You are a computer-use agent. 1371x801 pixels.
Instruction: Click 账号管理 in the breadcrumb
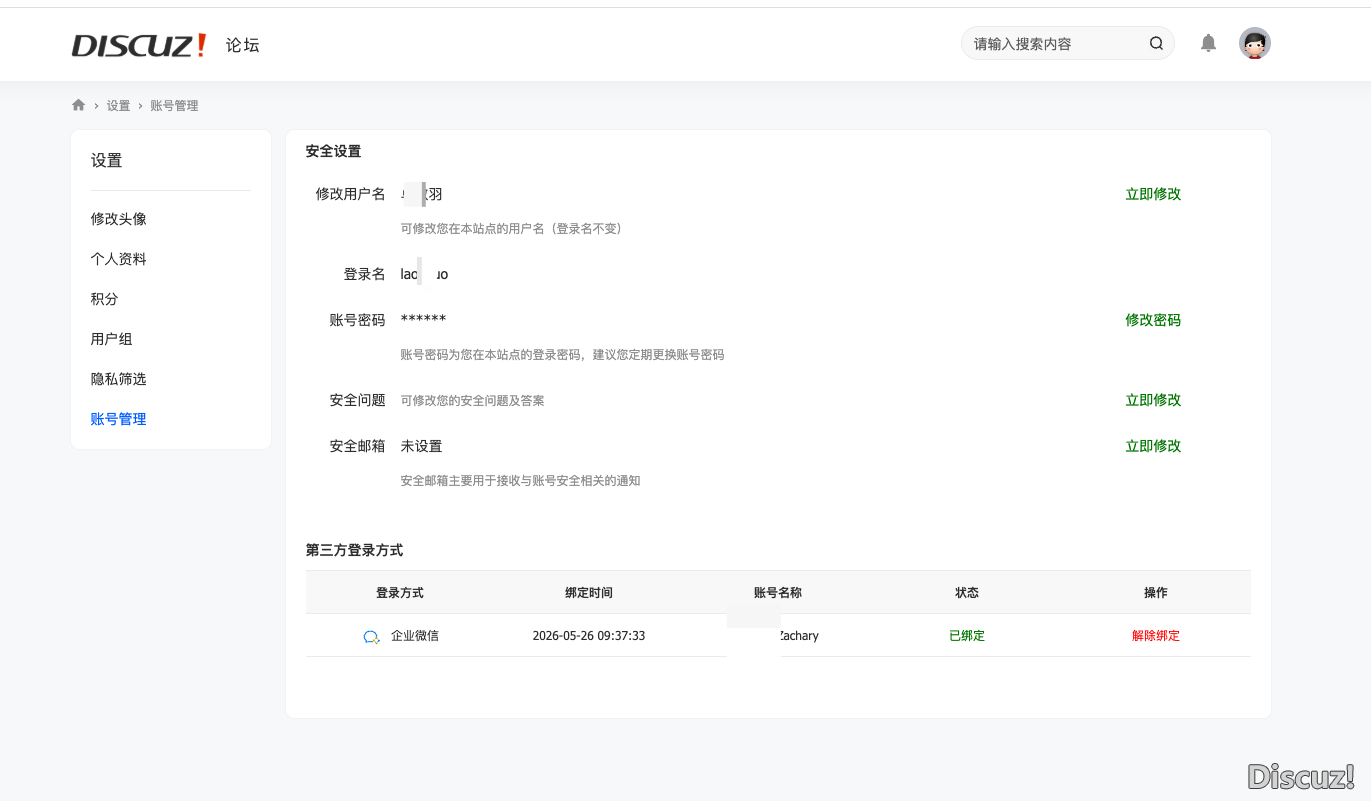click(x=174, y=106)
